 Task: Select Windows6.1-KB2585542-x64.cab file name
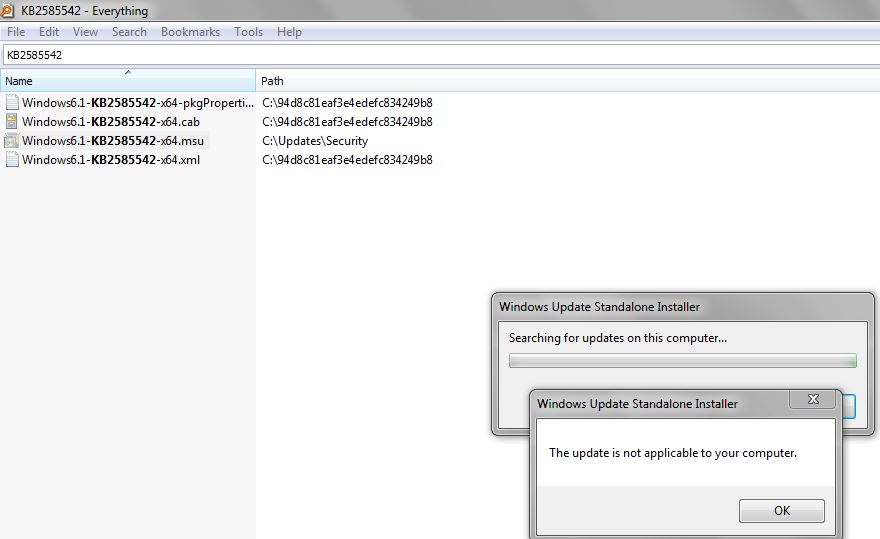tap(111, 122)
